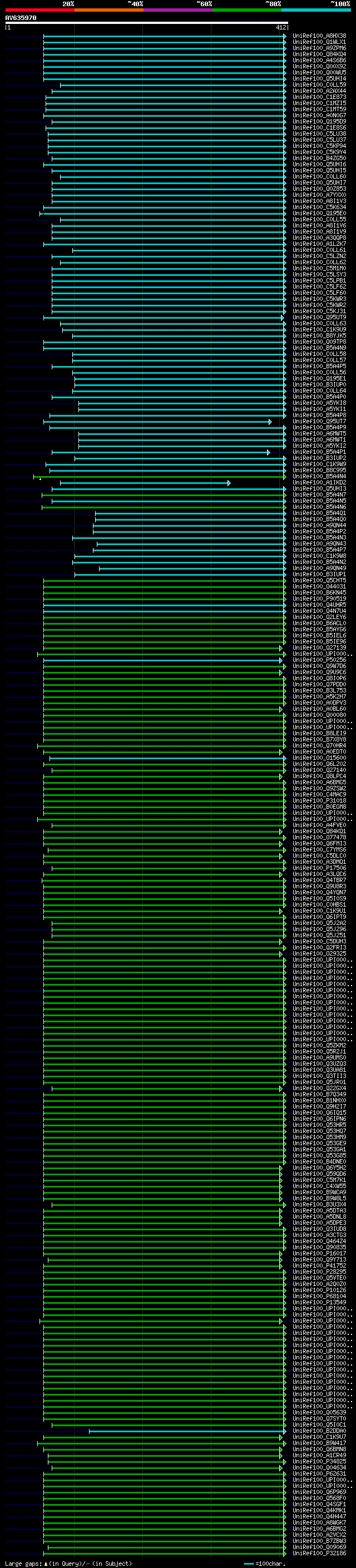The image size is (356, 1568).
Task: Select the UniRef100_A3QQP8 label
Action: pyautogui.click(x=319, y=238)
